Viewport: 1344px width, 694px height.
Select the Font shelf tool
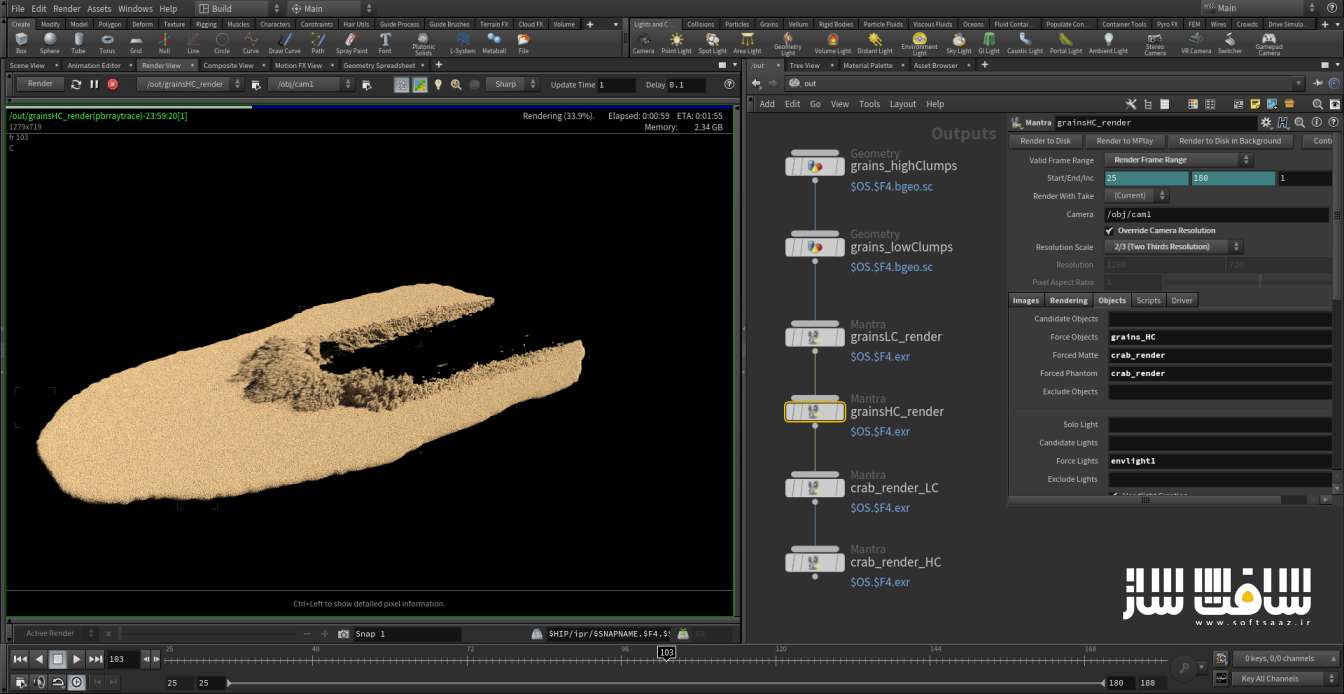385,43
